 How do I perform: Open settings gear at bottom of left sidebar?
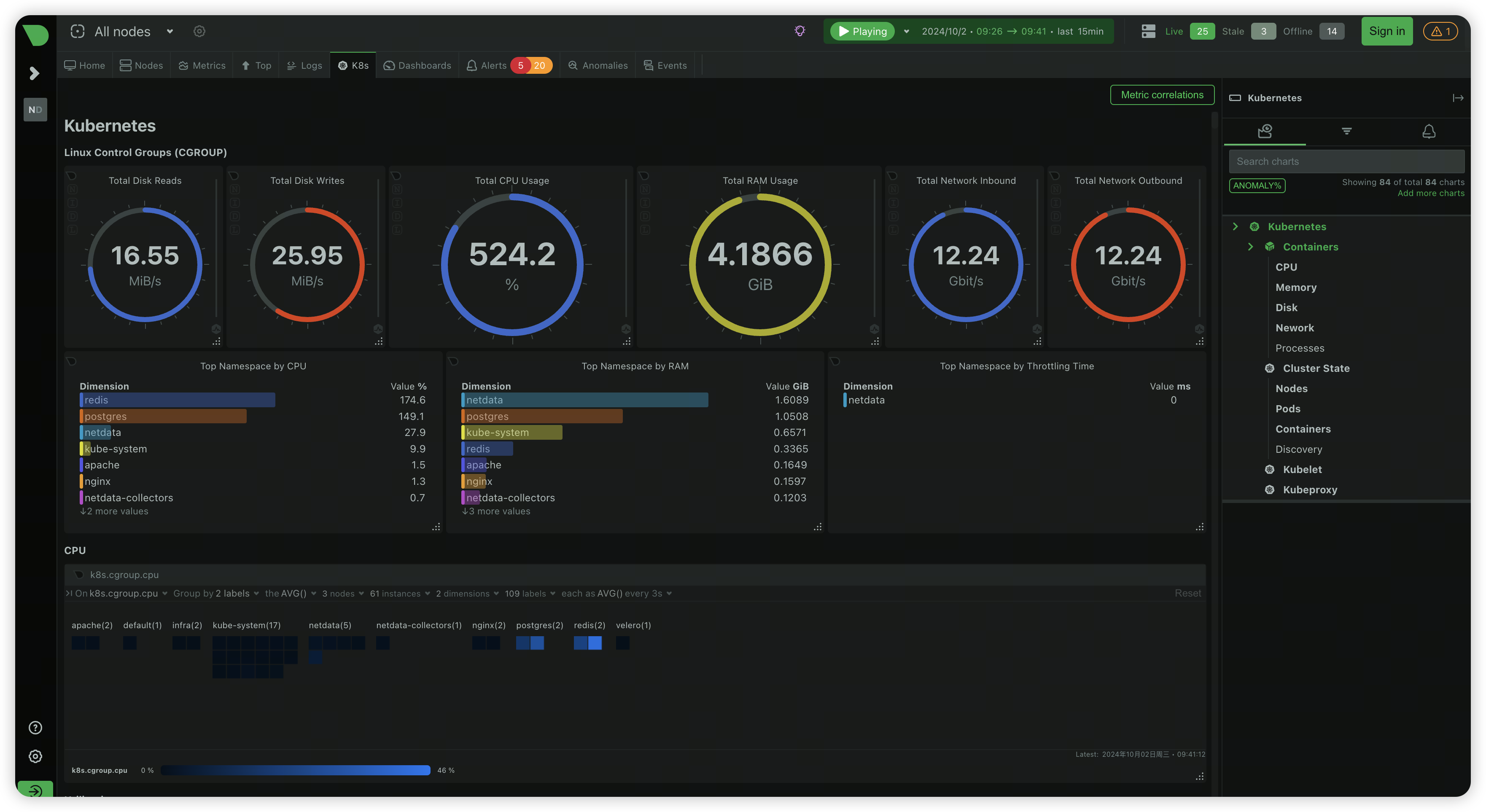[x=35, y=756]
